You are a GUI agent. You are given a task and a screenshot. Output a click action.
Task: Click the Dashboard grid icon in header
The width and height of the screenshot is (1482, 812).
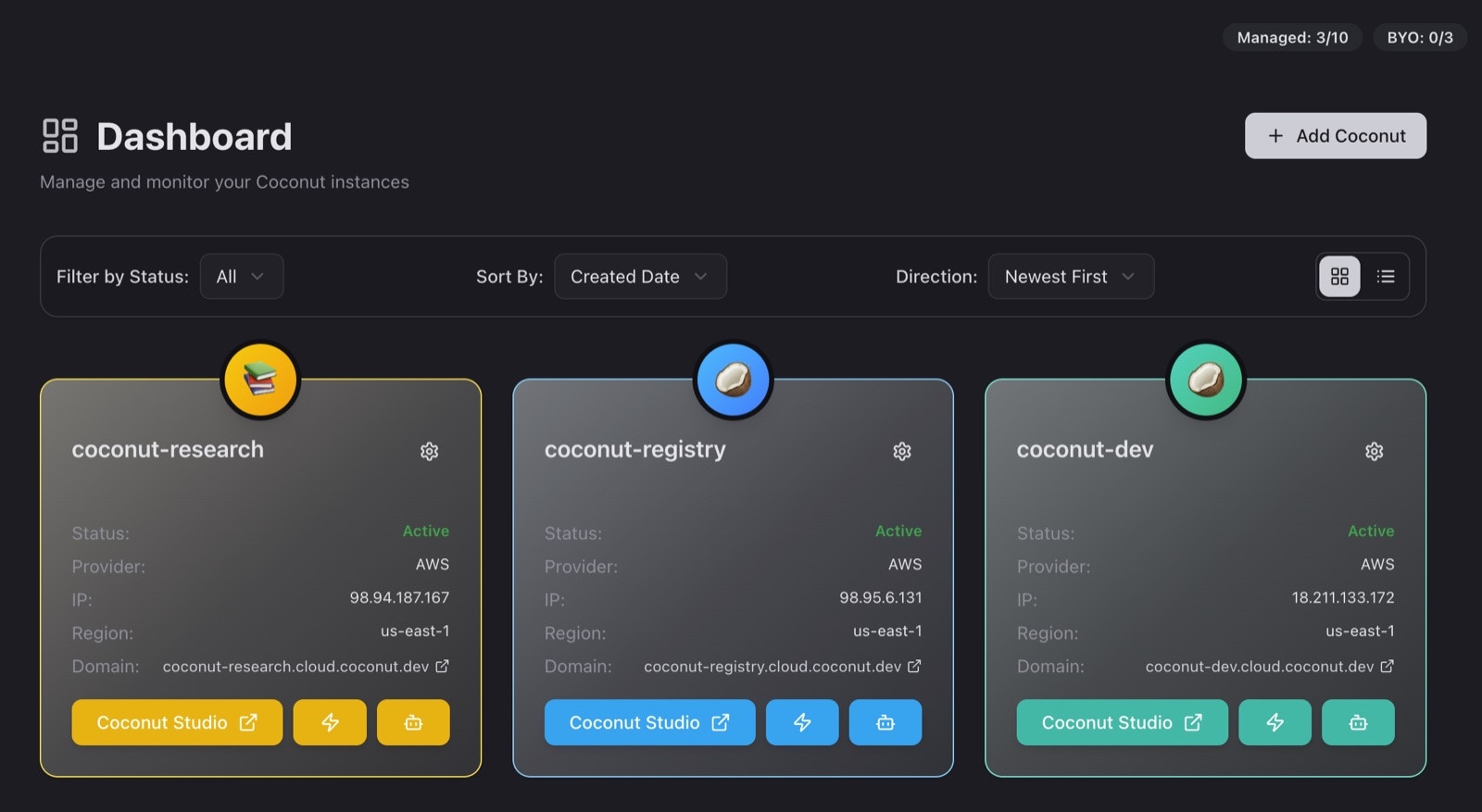(60, 136)
